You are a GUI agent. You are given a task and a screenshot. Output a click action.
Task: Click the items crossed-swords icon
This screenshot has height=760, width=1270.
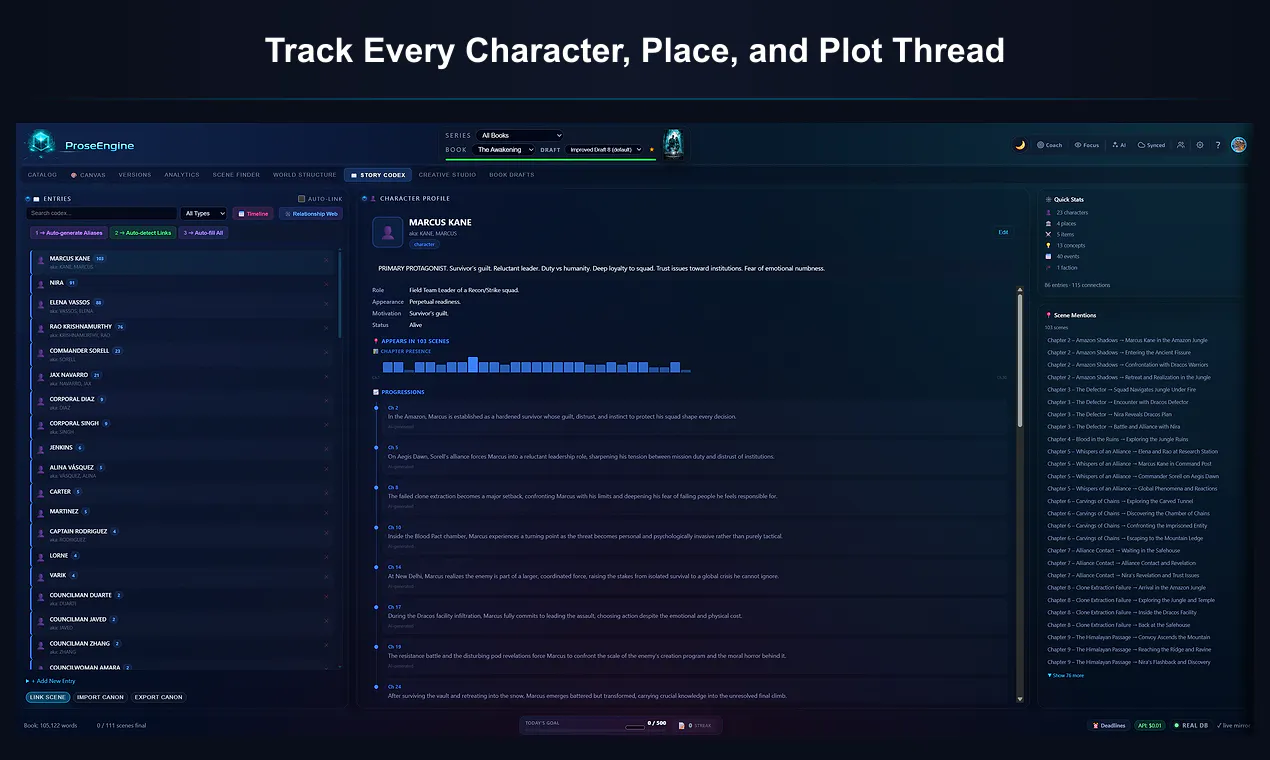(x=1048, y=235)
